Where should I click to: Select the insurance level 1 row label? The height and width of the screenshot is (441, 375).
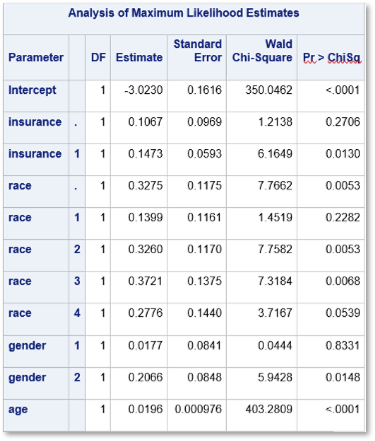coord(35,154)
